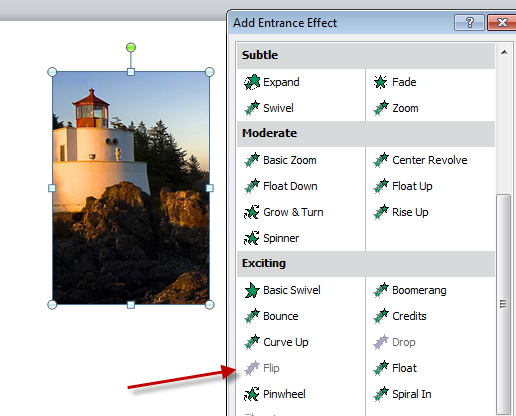Choose the Fade effect star icon
Viewport: 516px width, 416px height.
[x=380, y=82]
